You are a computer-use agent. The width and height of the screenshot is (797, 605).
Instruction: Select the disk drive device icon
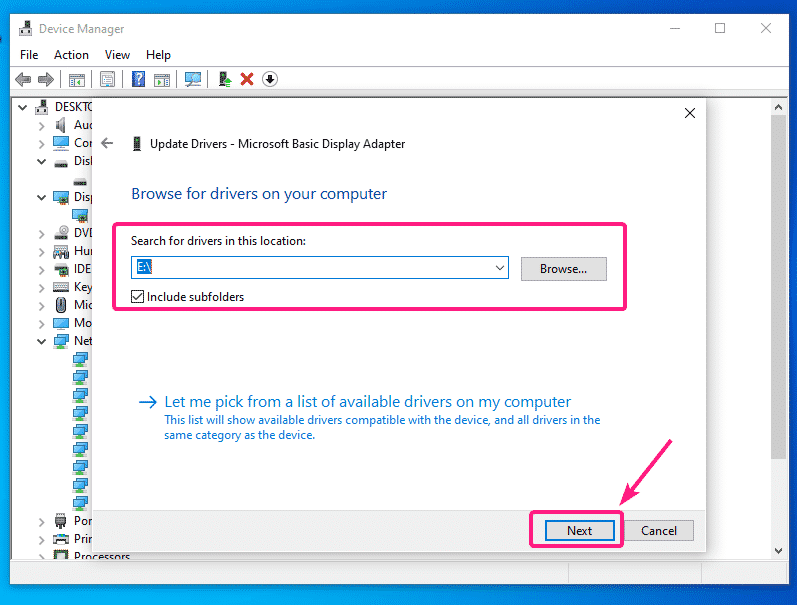pyautogui.click(x=80, y=182)
